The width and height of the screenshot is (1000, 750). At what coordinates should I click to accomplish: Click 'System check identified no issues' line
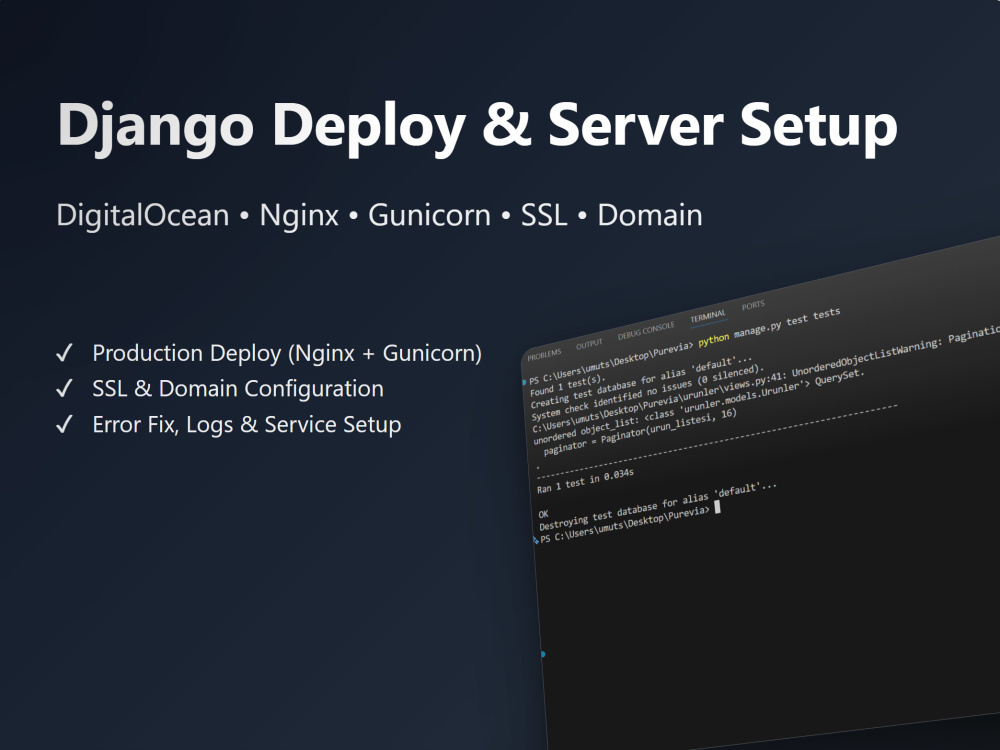(647, 392)
